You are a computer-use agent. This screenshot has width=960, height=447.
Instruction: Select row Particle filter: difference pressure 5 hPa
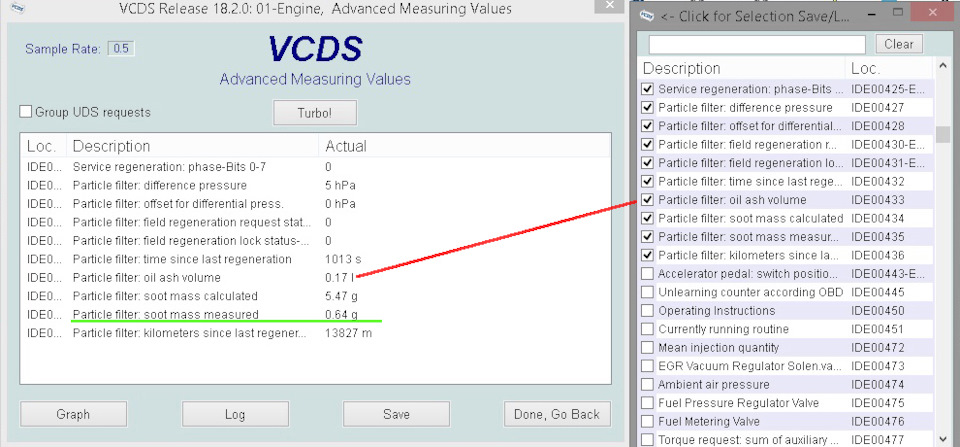pyautogui.click(x=315, y=185)
